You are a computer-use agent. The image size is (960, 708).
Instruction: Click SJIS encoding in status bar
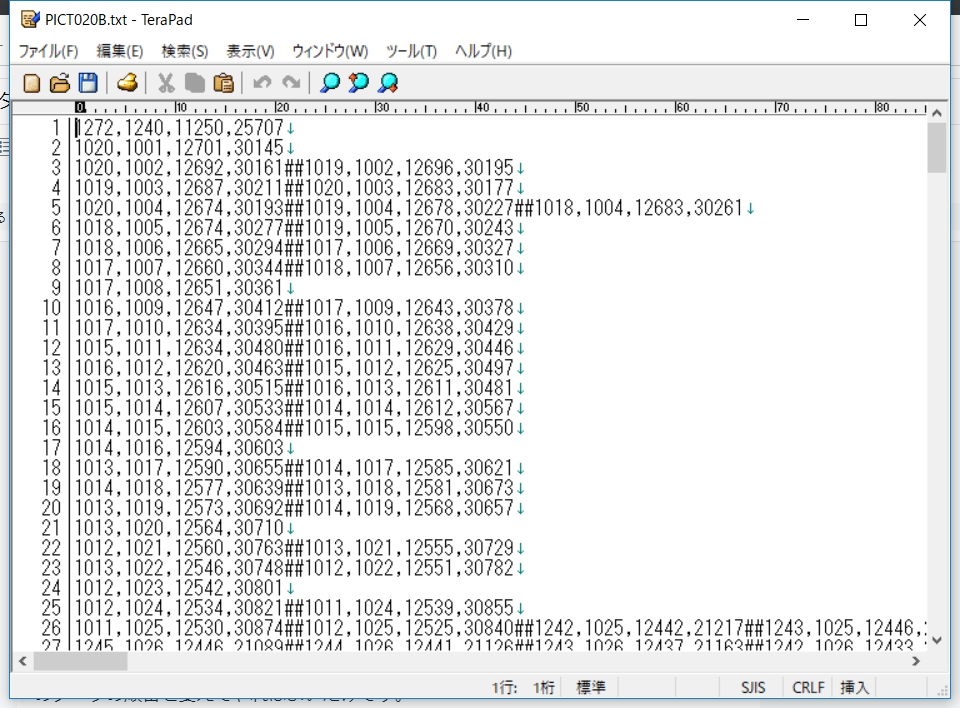click(752, 687)
